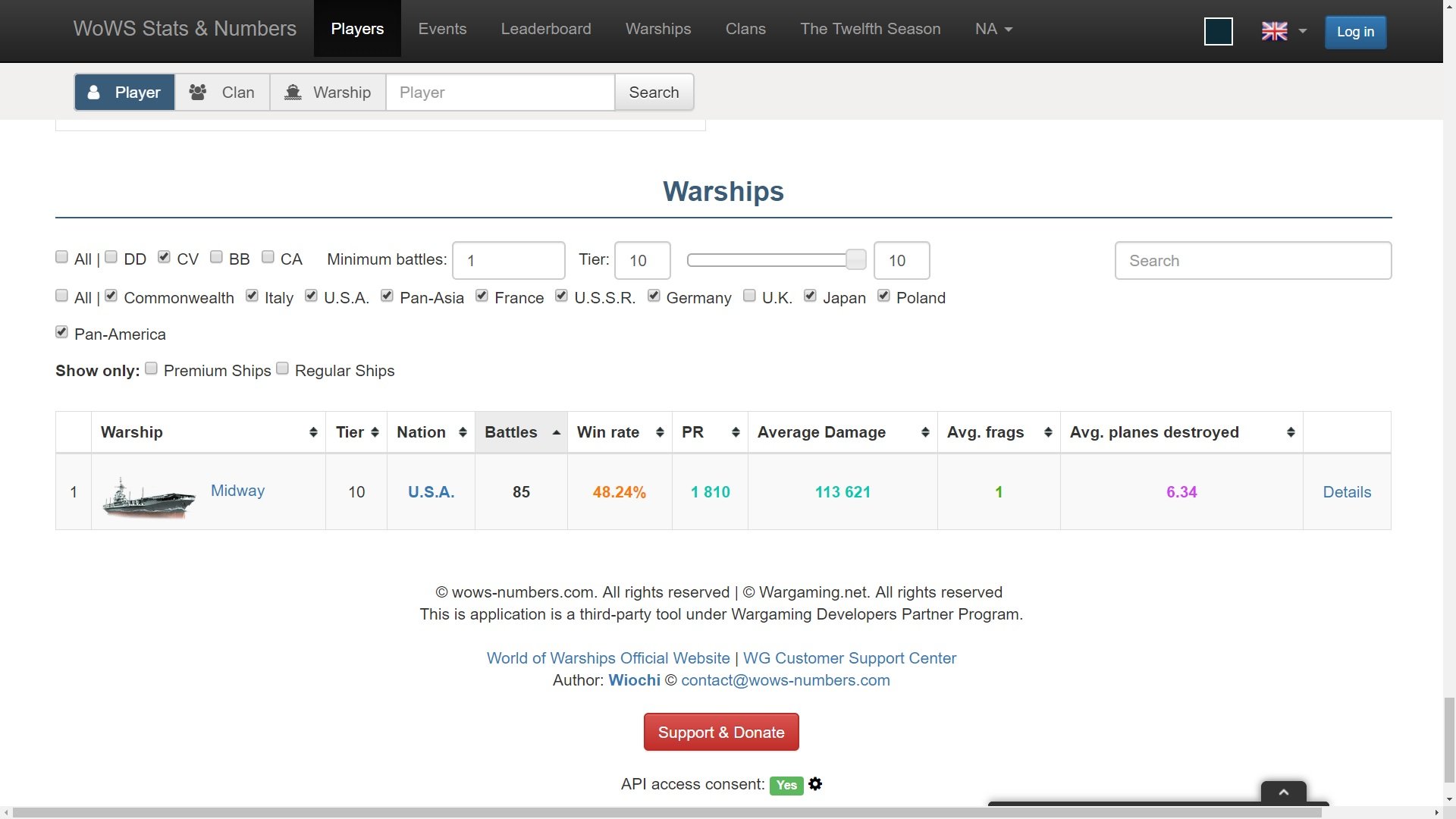1456x819 pixels.
Task: Select the Clan search mode icon button
Action: tap(222, 93)
